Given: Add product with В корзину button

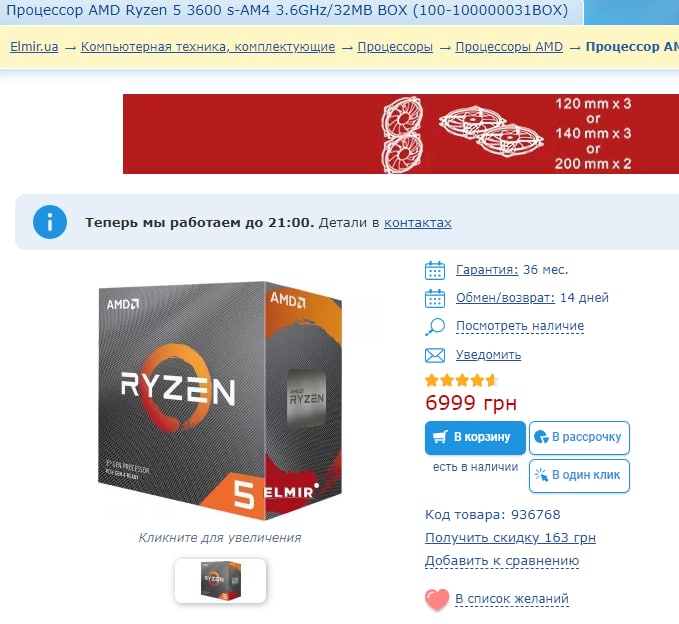Looking at the screenshot, I should [475, 438].
